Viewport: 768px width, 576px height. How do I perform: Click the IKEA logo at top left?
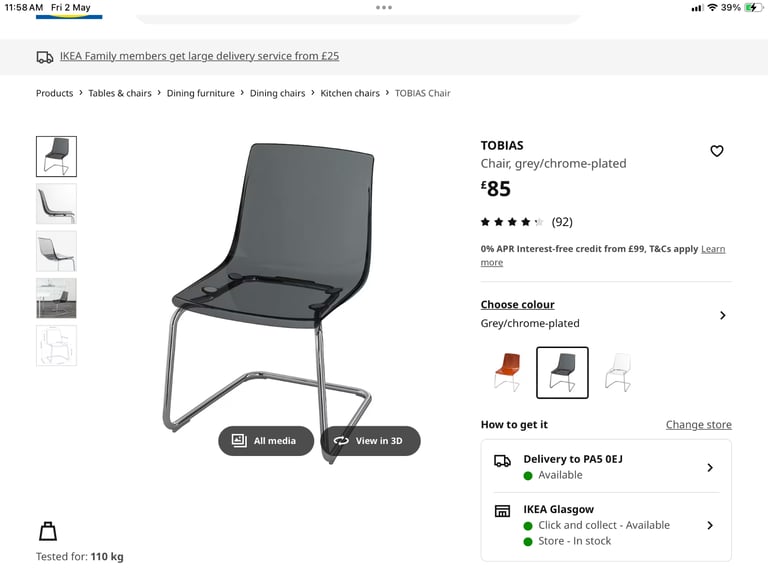pos(69,17)
